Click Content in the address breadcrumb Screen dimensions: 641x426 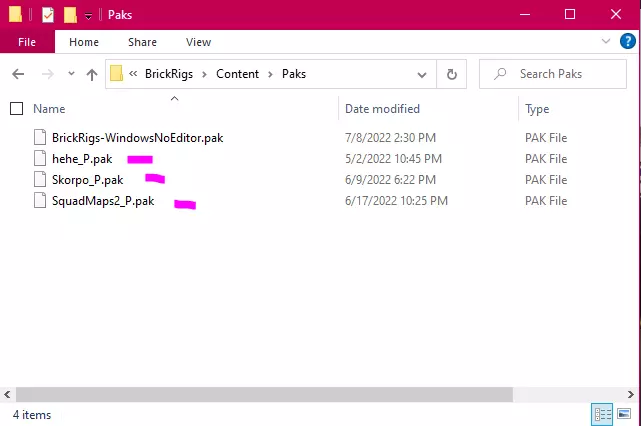tap(237, 74)
